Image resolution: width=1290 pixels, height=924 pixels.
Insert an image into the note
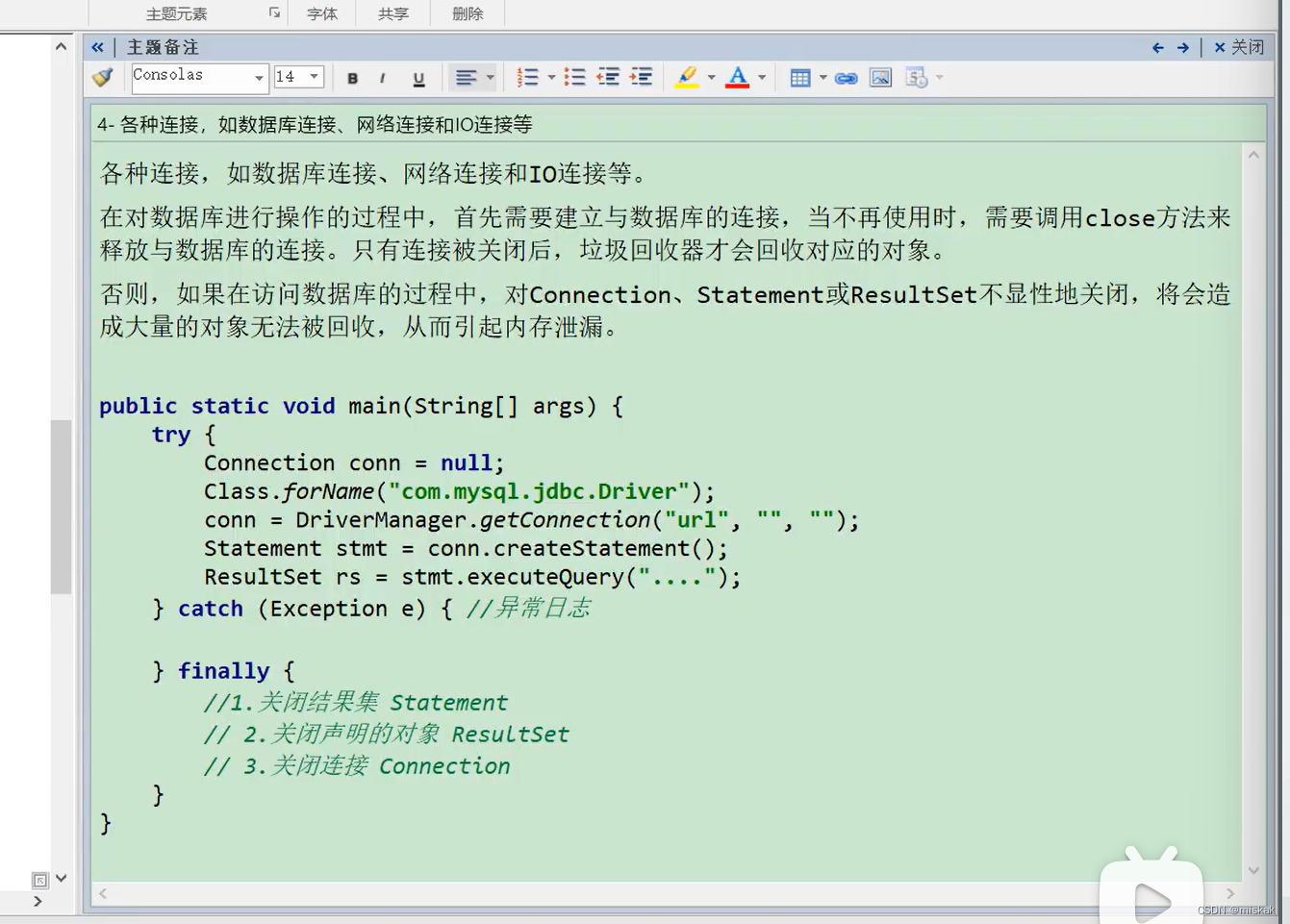[880, 78]
